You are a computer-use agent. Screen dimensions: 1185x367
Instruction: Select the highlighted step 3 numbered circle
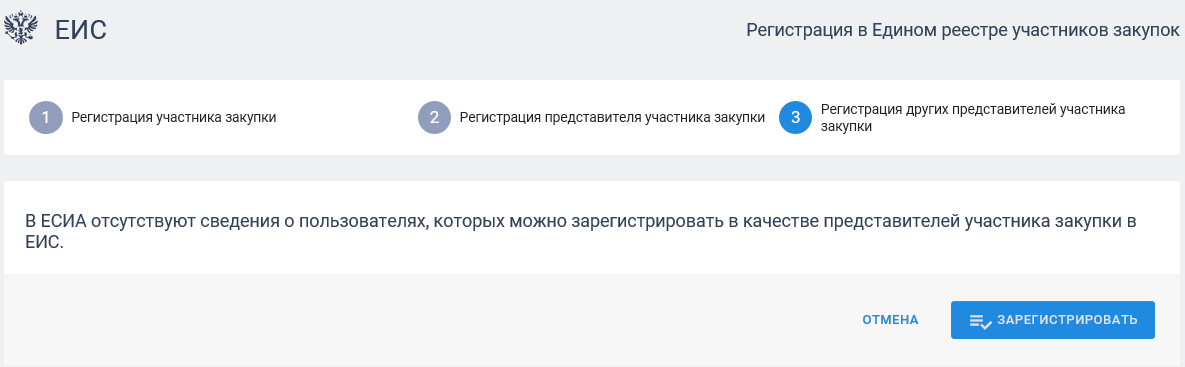[795, 118]
